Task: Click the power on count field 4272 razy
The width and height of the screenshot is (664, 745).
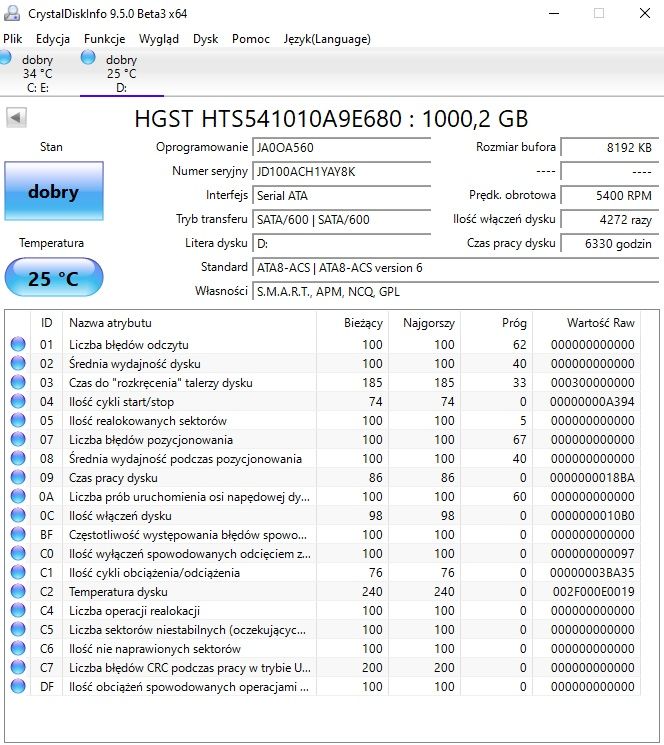Action: [609, 220]
